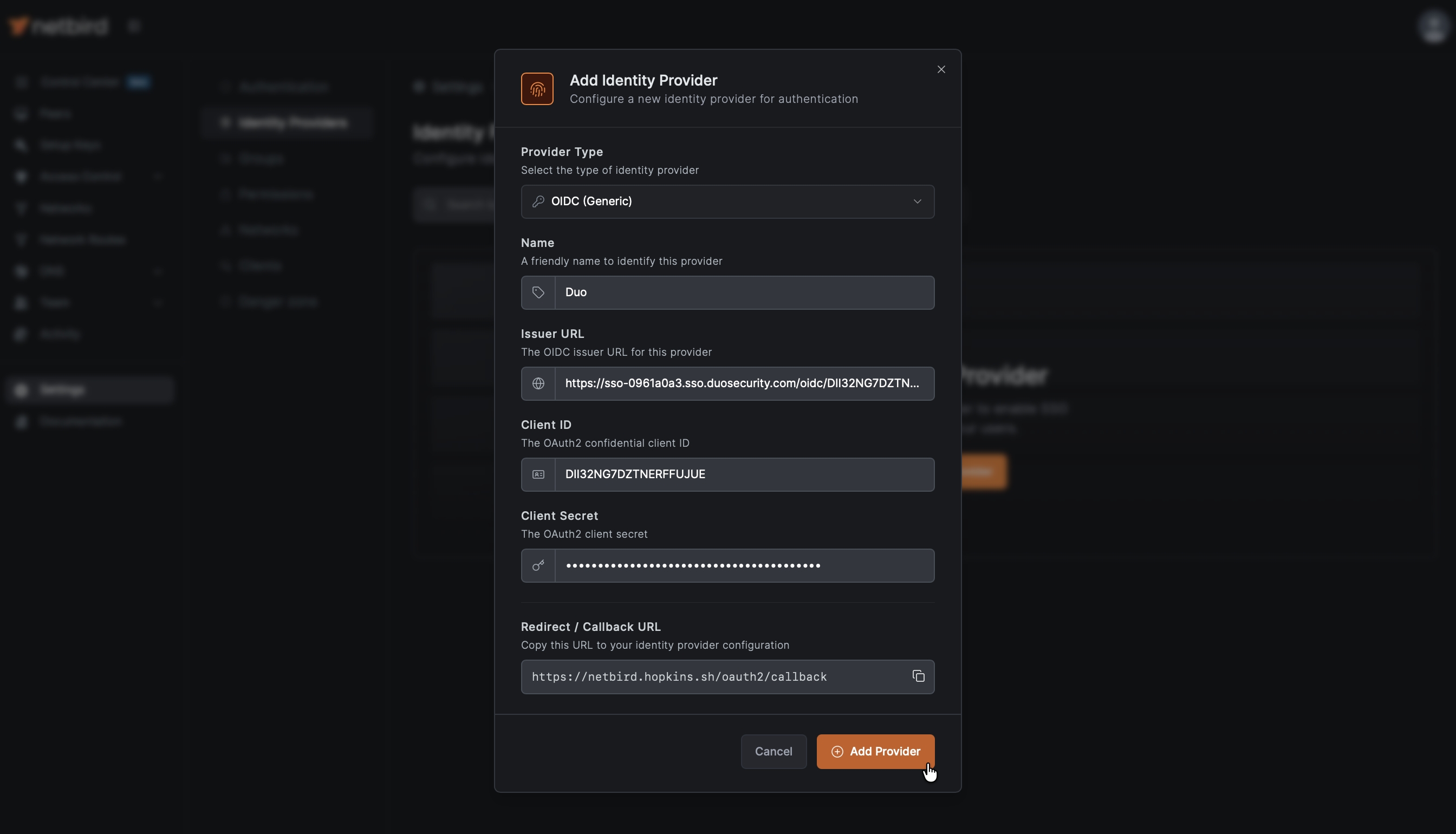Image resolution: width=1456 pixels, height=834 pixels.
Task: Click the Add Provider button
Action: tap(875, 751)
